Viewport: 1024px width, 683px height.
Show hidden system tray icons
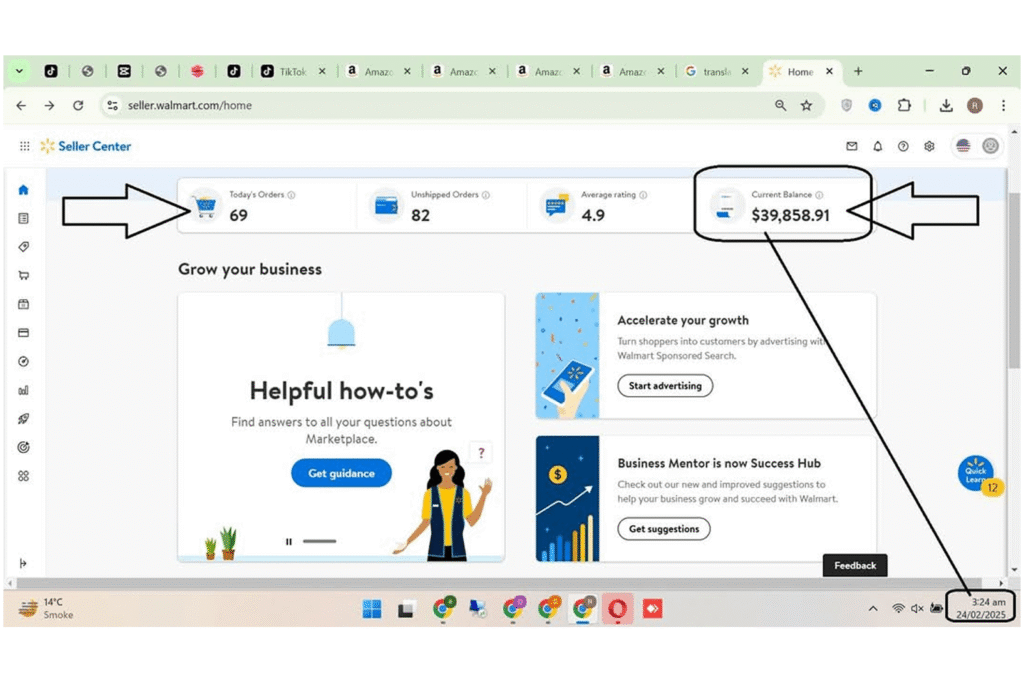873,609
